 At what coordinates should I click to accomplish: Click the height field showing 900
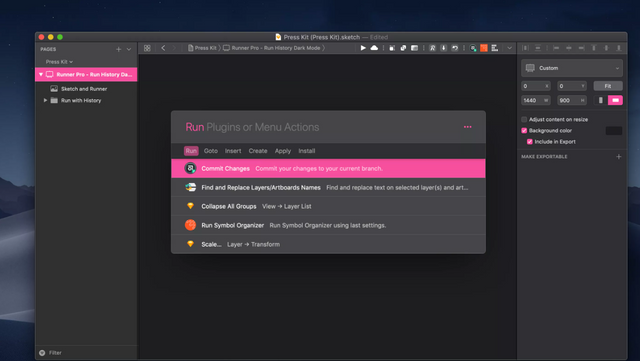click(572, 100)
